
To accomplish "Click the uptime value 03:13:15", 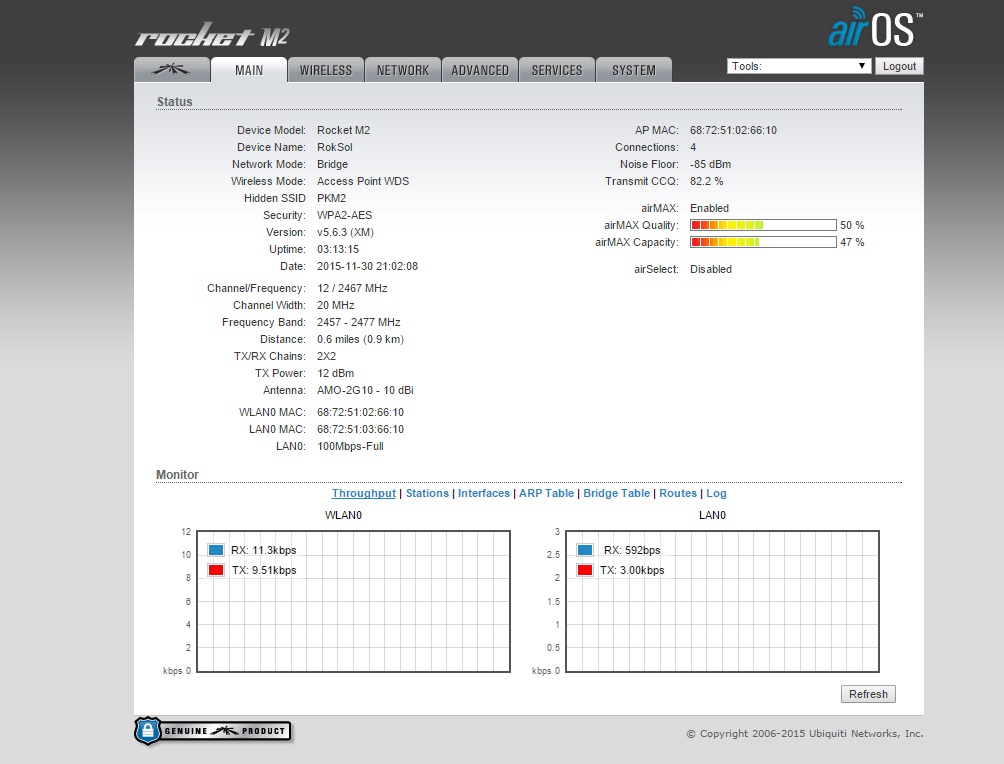I will [337, 249].
